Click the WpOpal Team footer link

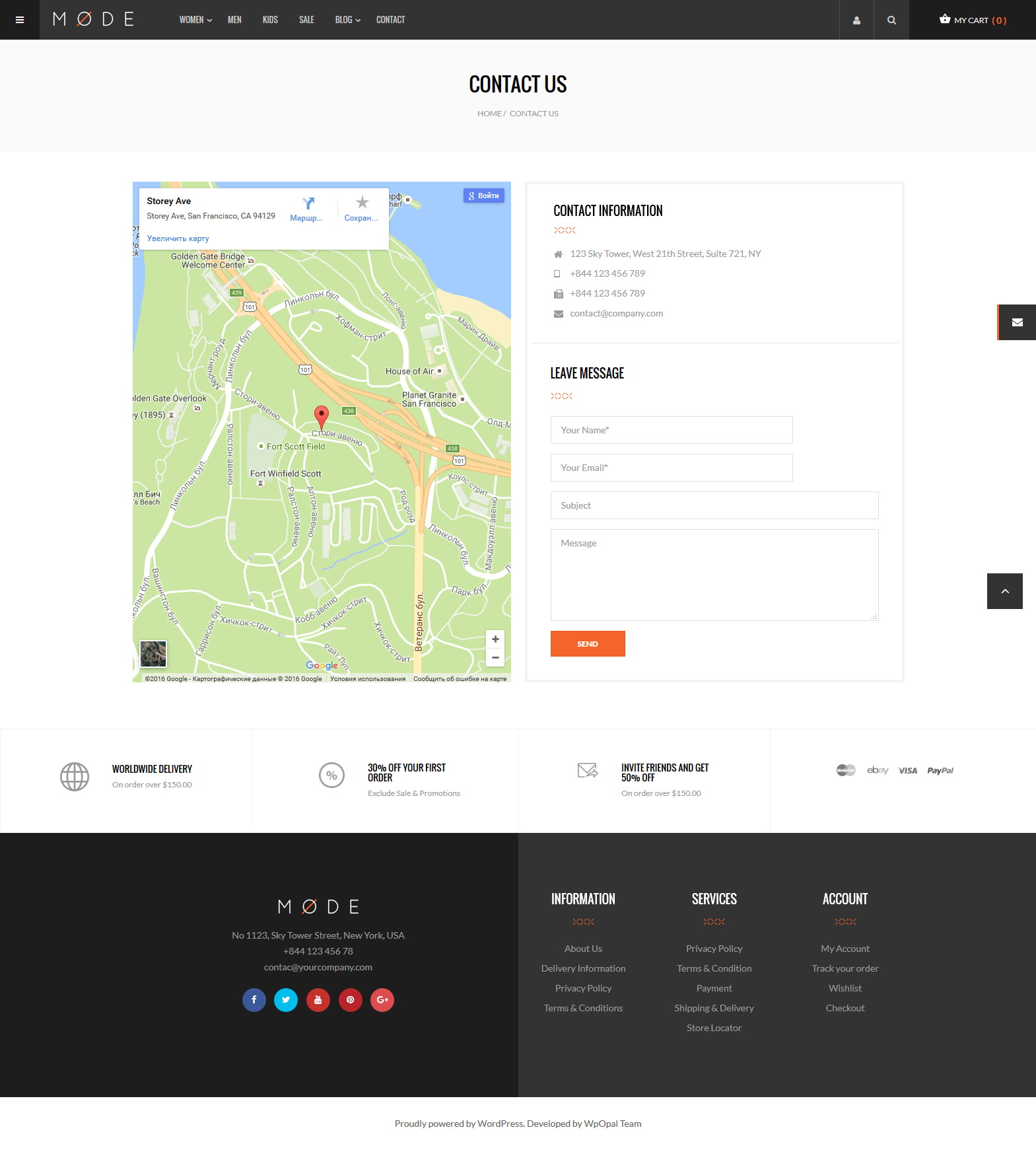click(613, 1124)
